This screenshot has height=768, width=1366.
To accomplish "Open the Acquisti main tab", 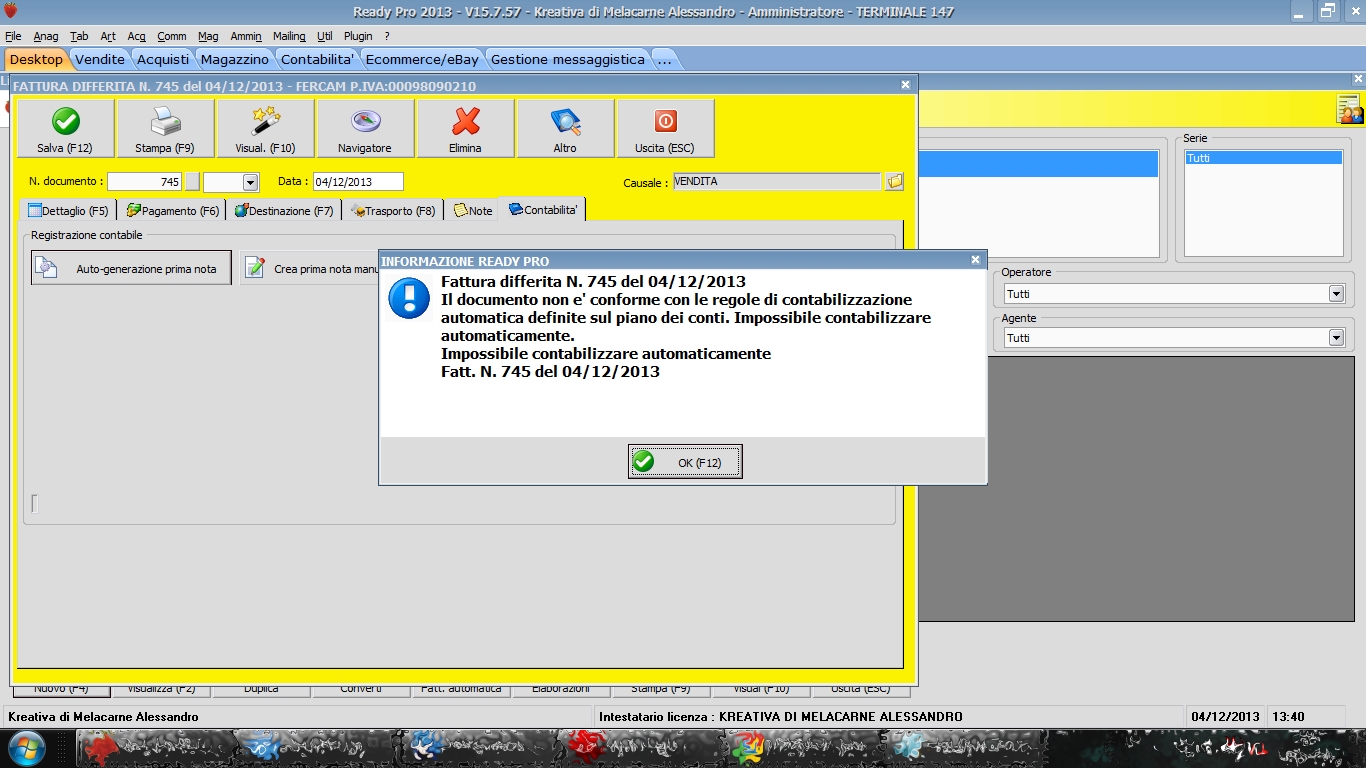I will (x=162, y=59).
